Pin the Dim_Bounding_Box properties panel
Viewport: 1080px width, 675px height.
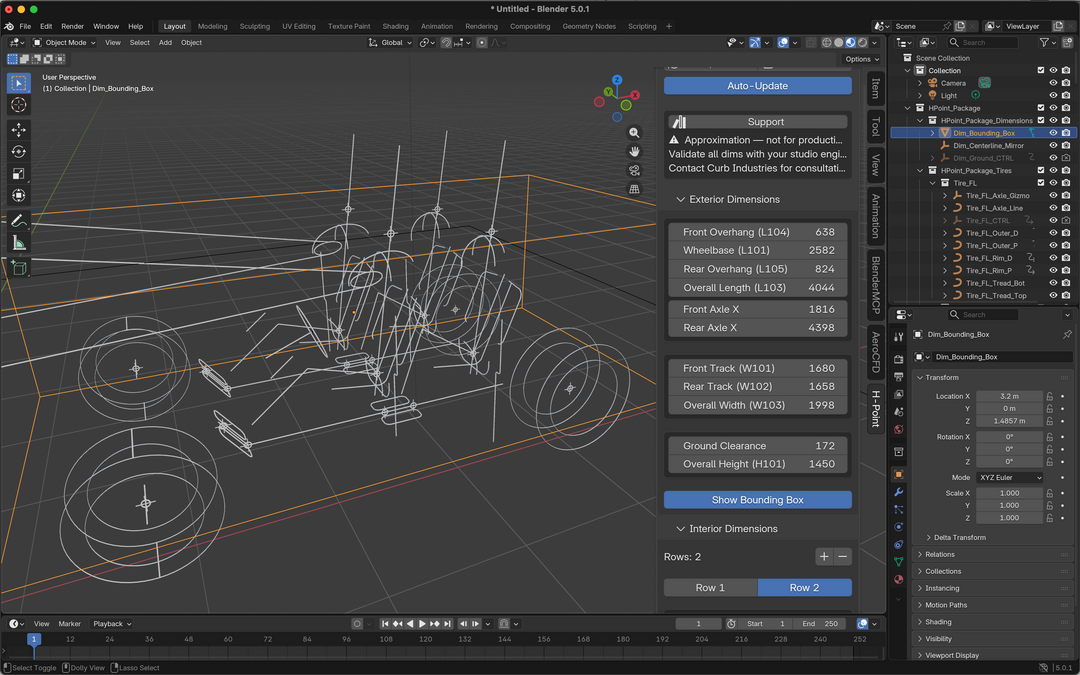coord(1067,335)
